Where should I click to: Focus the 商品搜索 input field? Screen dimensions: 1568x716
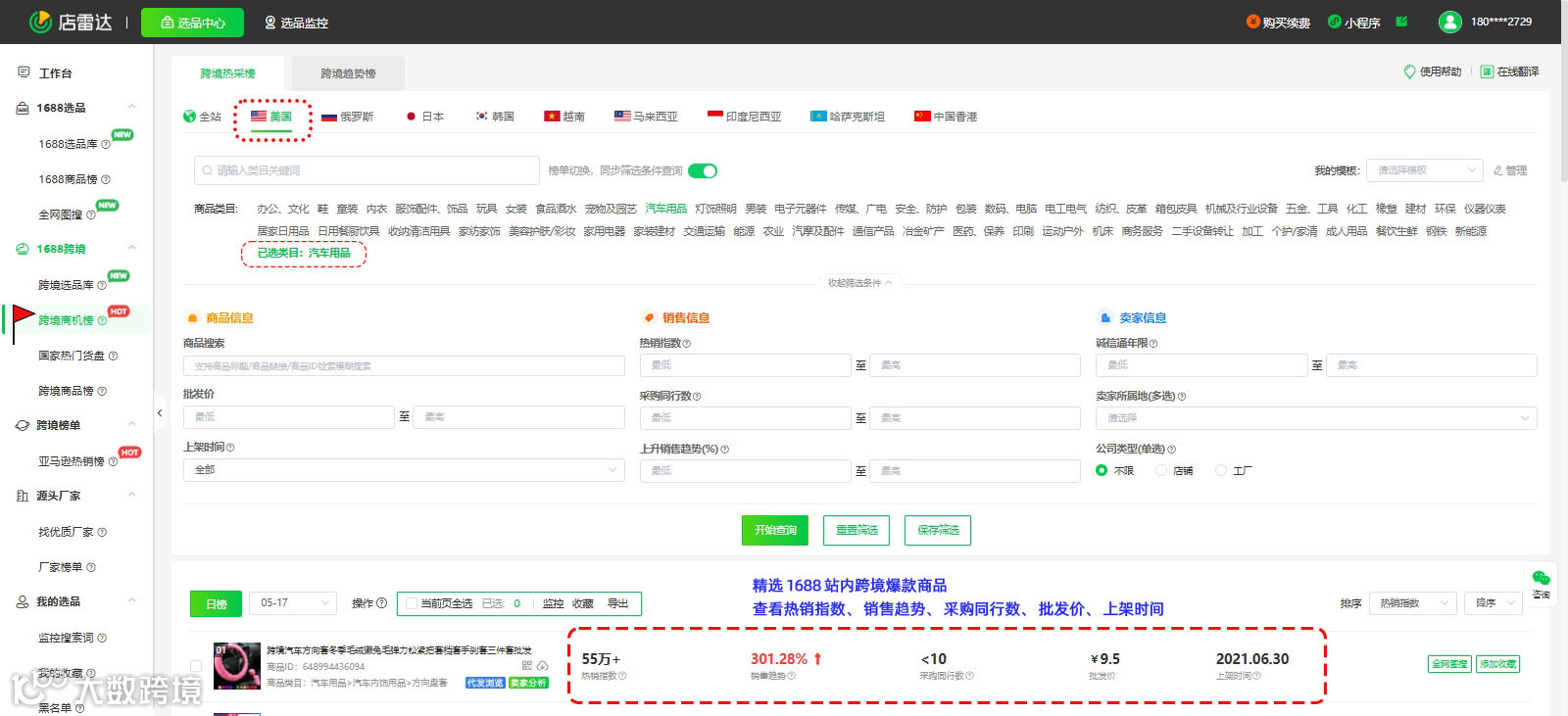point(404,365)
